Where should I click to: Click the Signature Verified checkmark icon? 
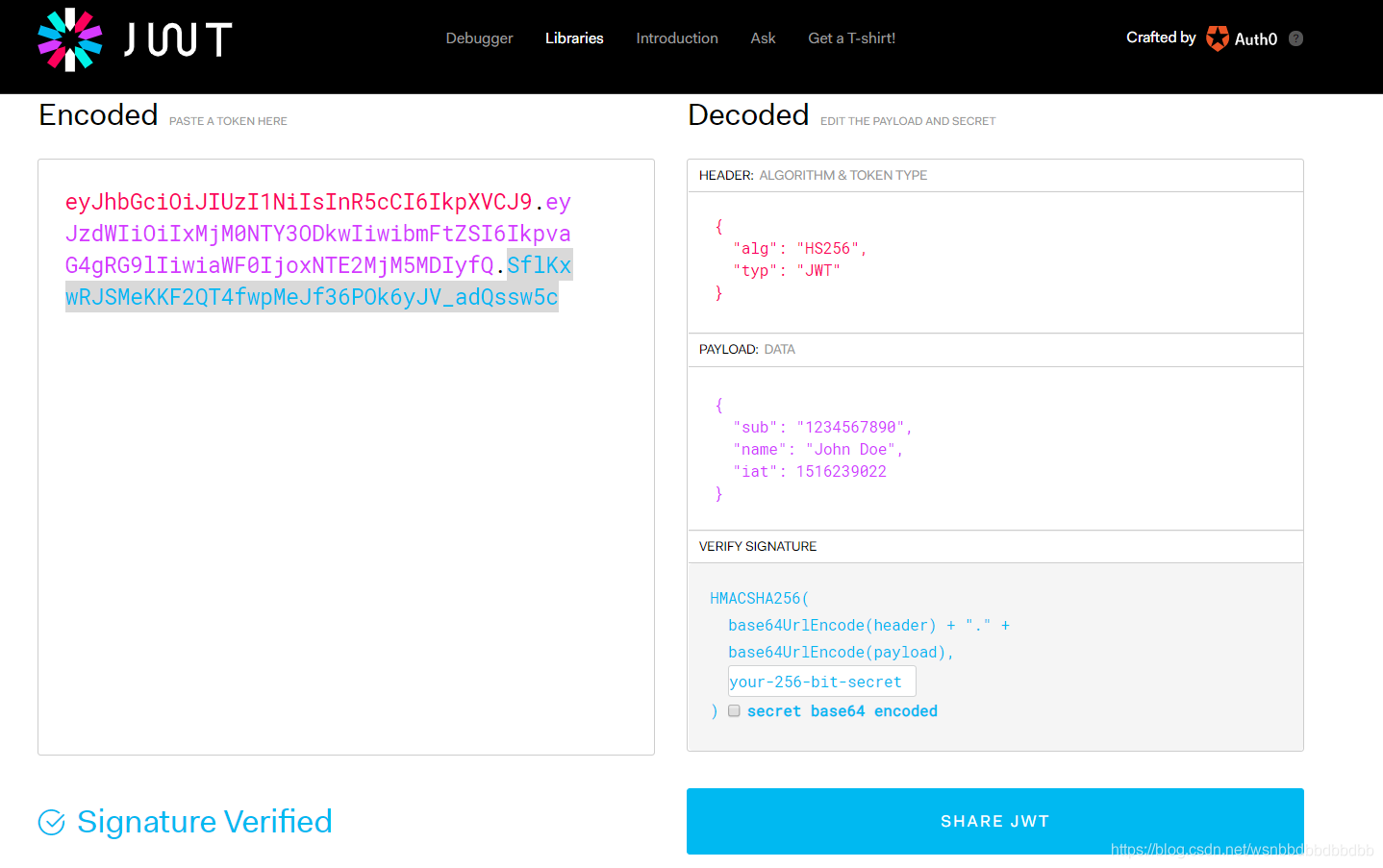[x=51, y=823]
